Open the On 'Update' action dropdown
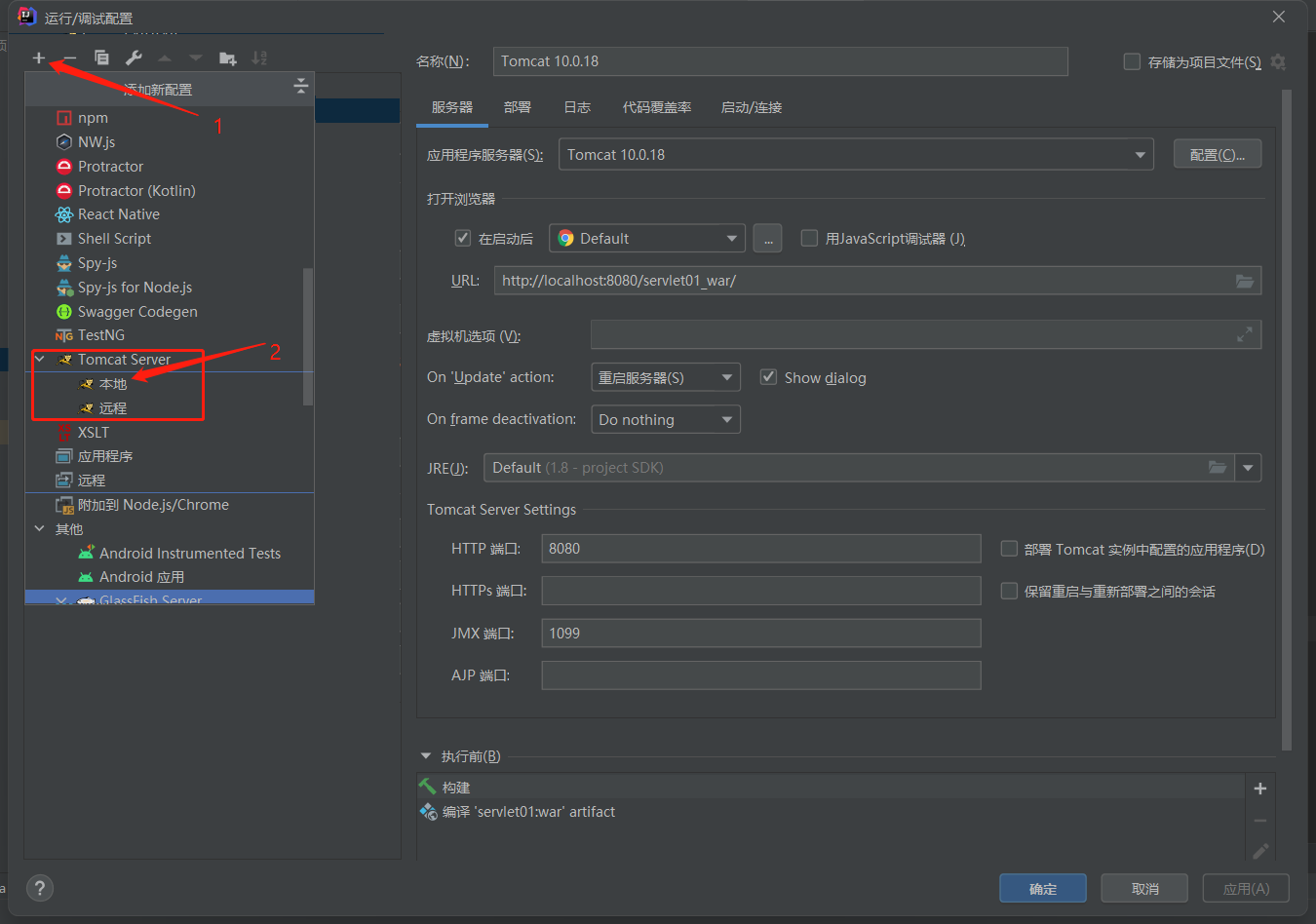Image resolution: width=1316 pixels, height=924 pixels. 666,377
